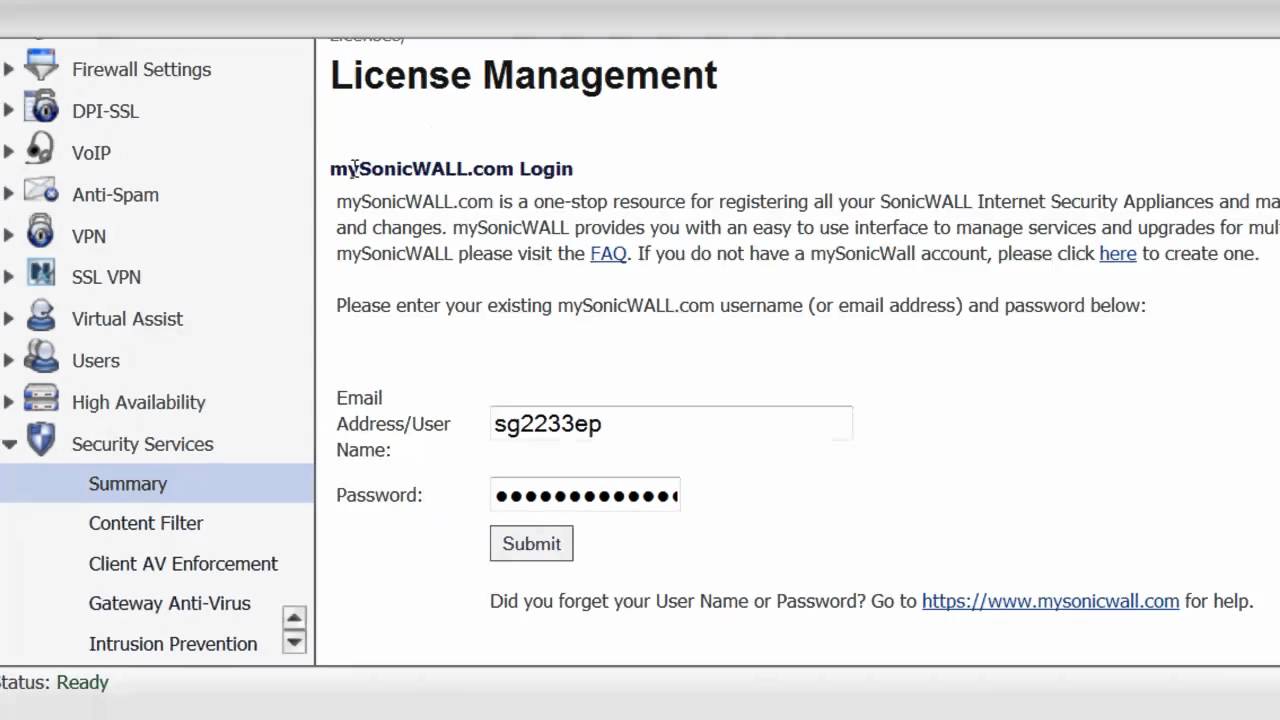Open the High Availability menu label
The image size is (1280, 720).
click(139, 402)
